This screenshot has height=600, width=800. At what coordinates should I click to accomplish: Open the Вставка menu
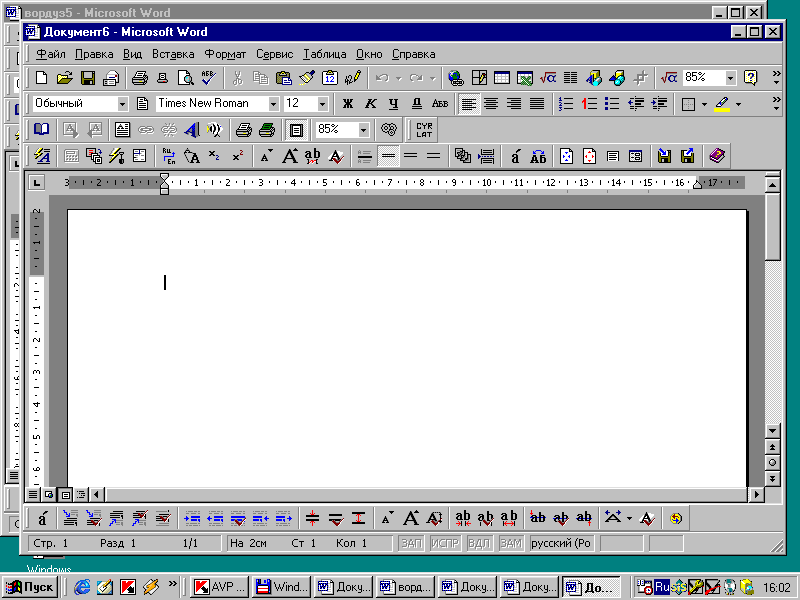[173, 54]
